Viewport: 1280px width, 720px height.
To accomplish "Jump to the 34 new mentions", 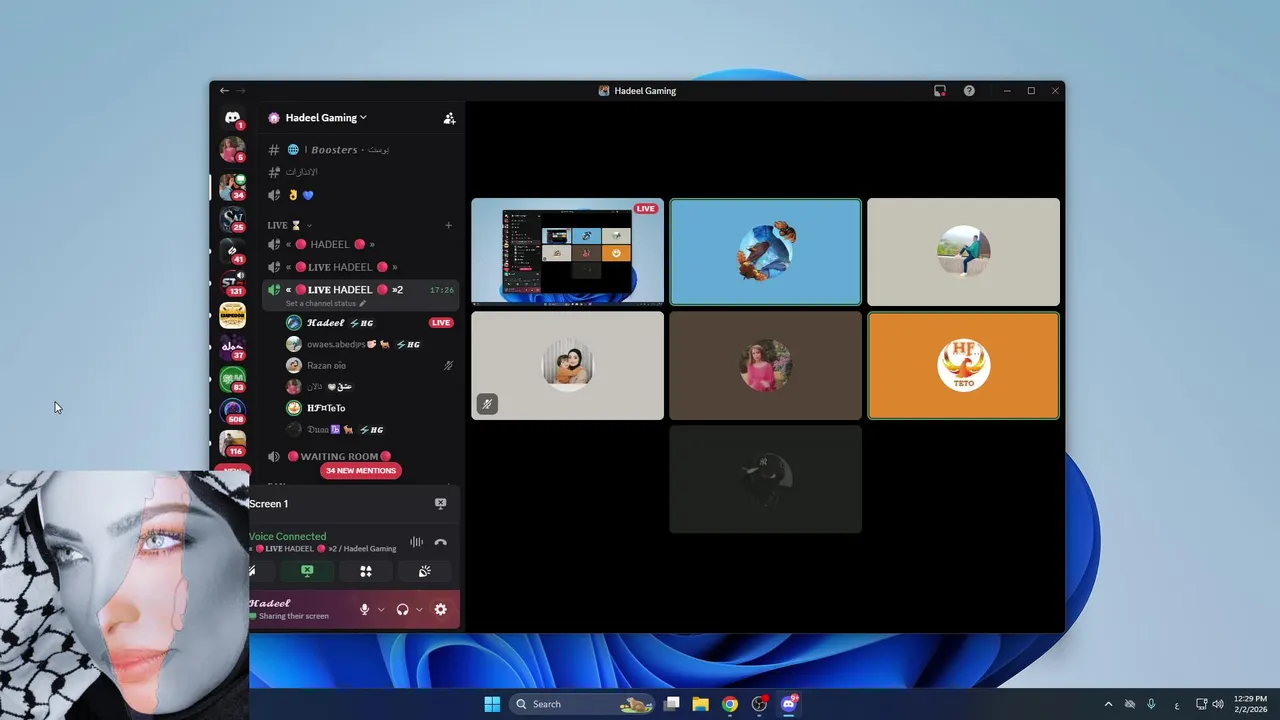I will coord(361,471).
